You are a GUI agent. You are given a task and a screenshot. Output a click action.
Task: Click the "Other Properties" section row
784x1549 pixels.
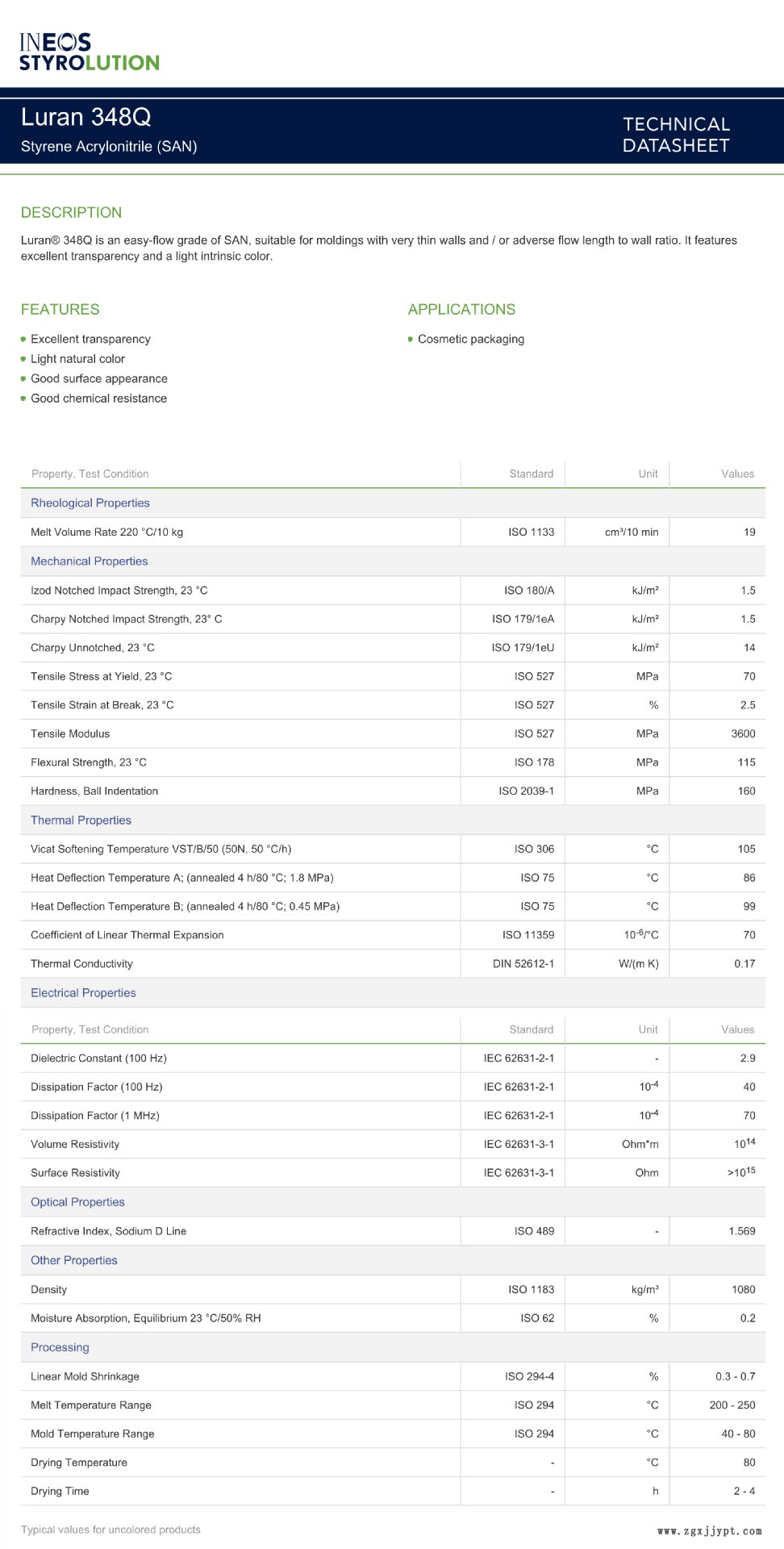[393, 1260]
